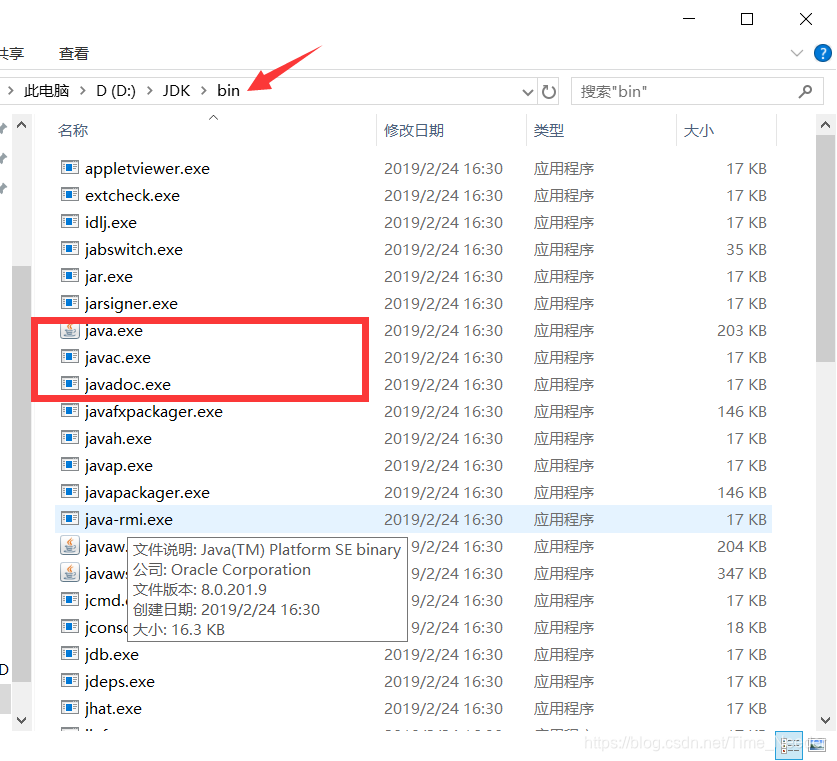Click the refresh button beside address bar
Viewport: 837px width, 761px height.
point(549,92)
